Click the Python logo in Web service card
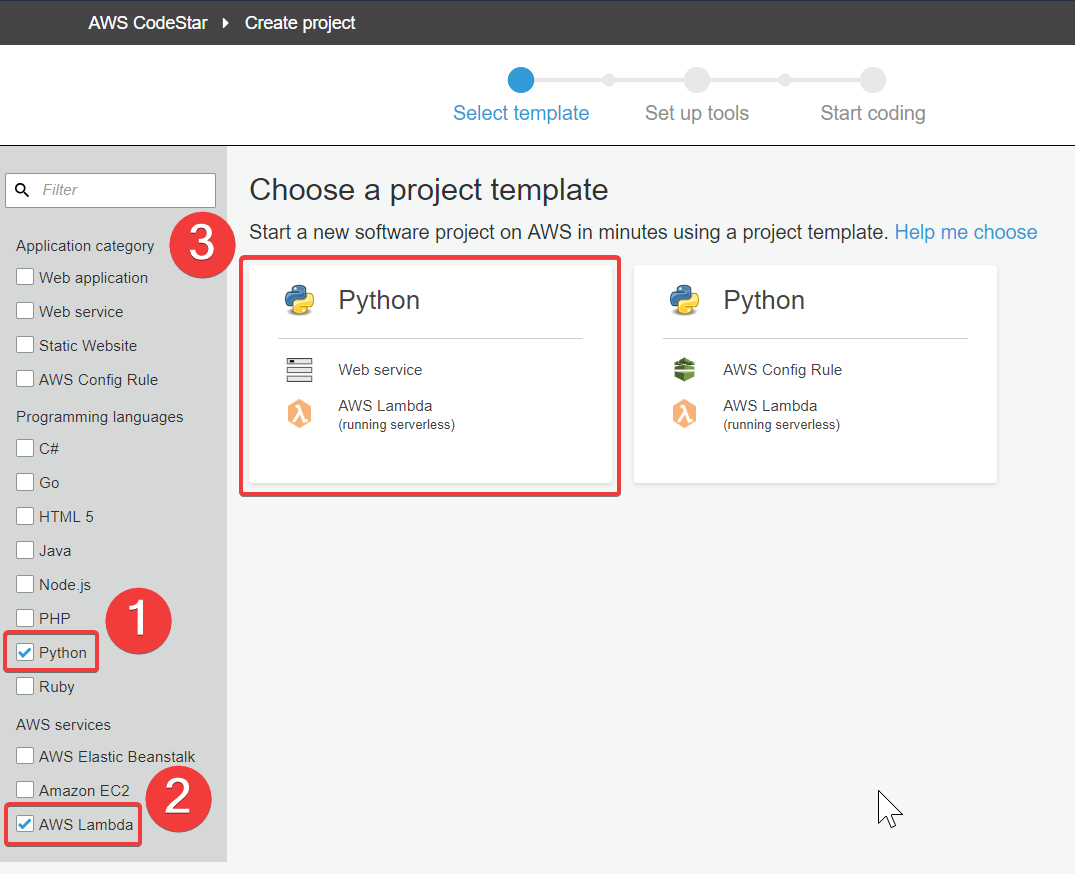The height and width of the screenshot is (874, 1075). (300, 300)
